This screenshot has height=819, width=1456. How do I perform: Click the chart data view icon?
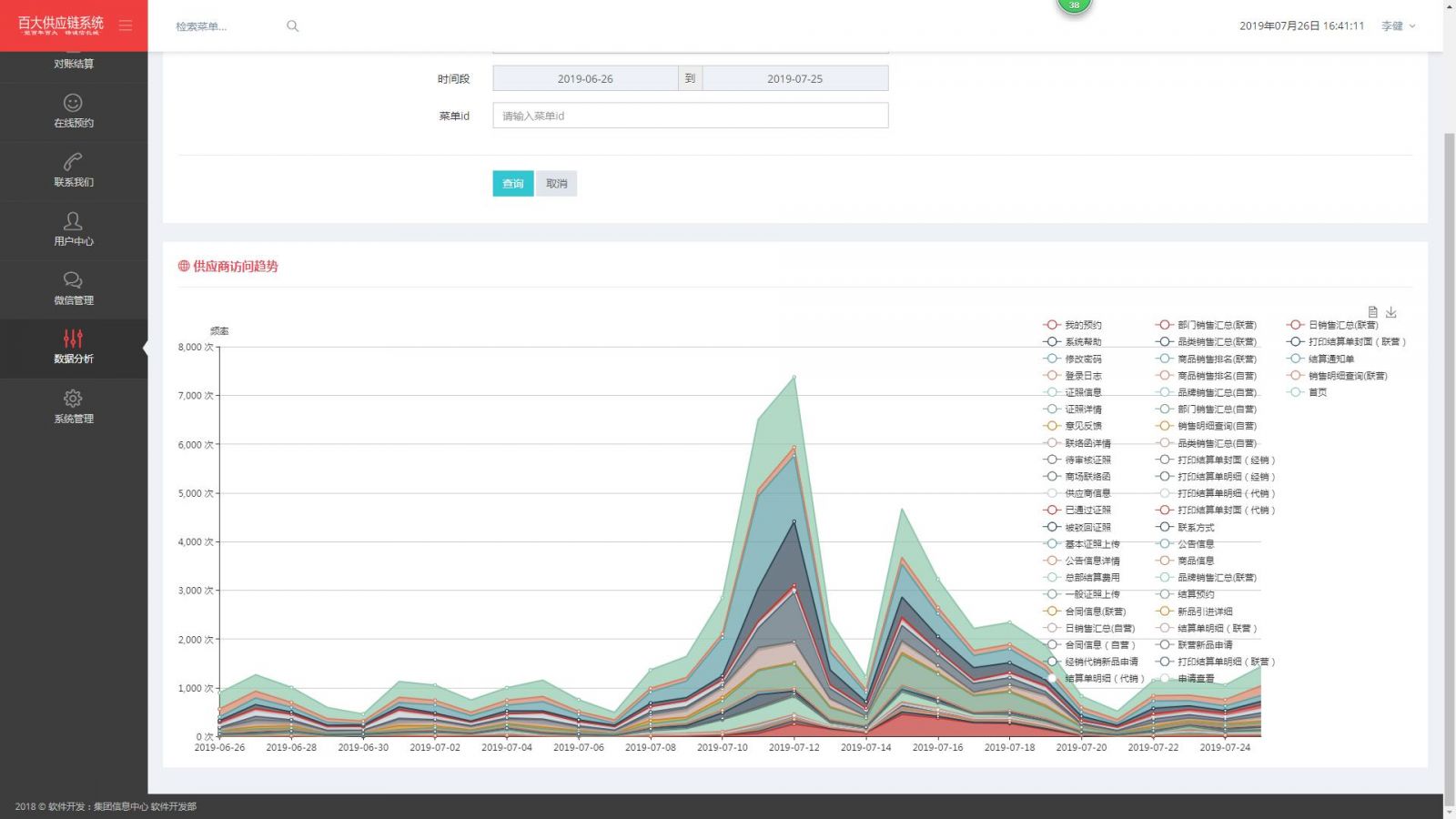pyautogui.click(x=1372, y=312)
